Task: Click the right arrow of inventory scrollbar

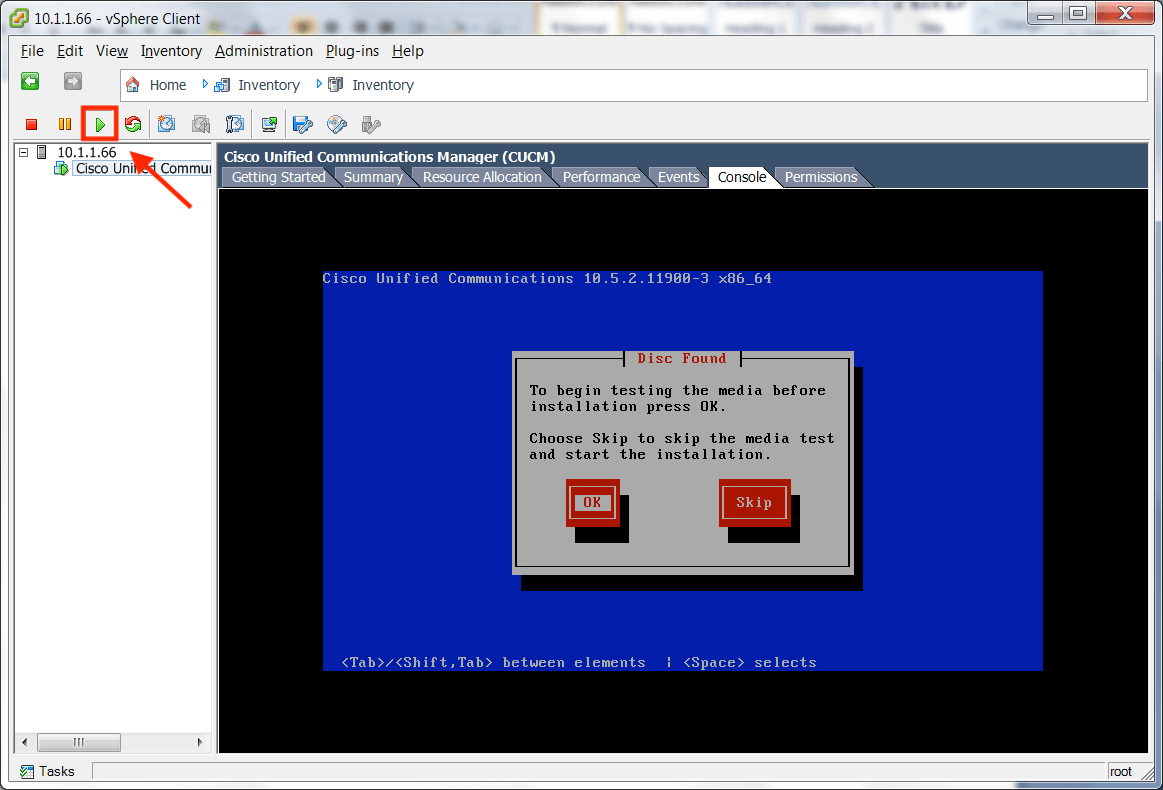Action: tap(200, 742)
